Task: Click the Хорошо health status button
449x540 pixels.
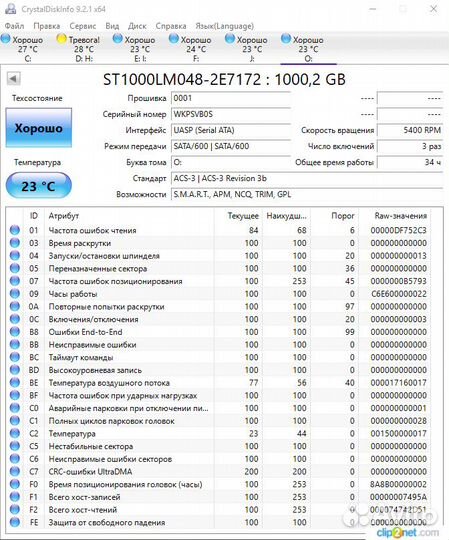Action: tap(39, 128)
